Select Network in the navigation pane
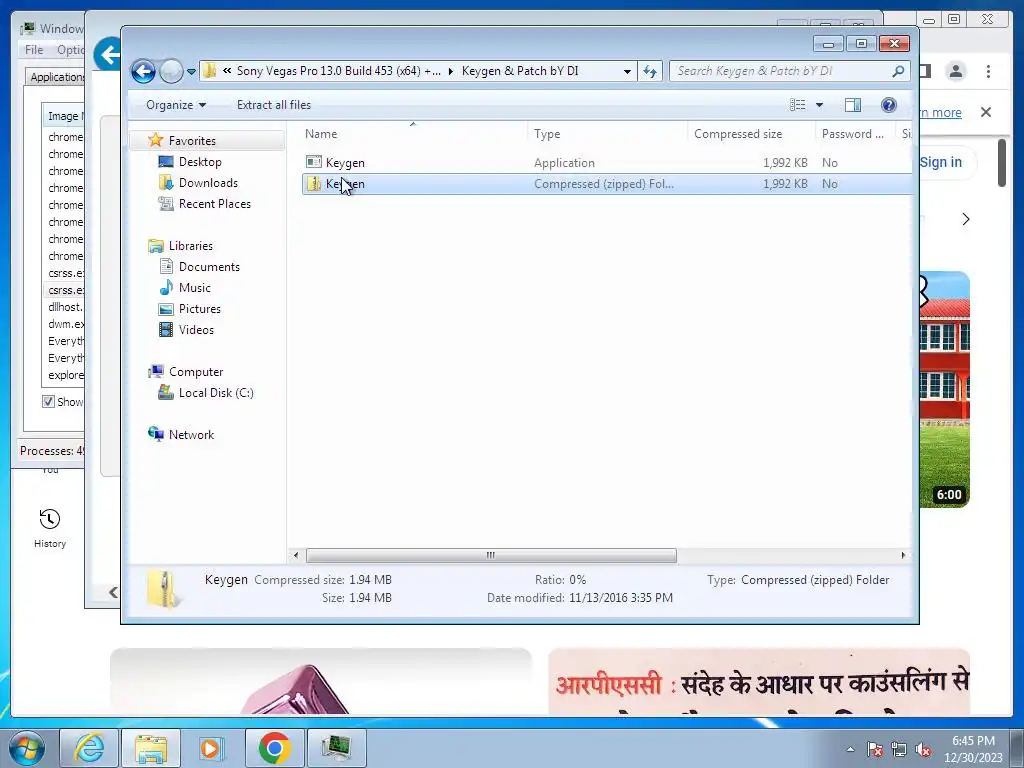The image size is (1024, 768). tap(191, 435)
